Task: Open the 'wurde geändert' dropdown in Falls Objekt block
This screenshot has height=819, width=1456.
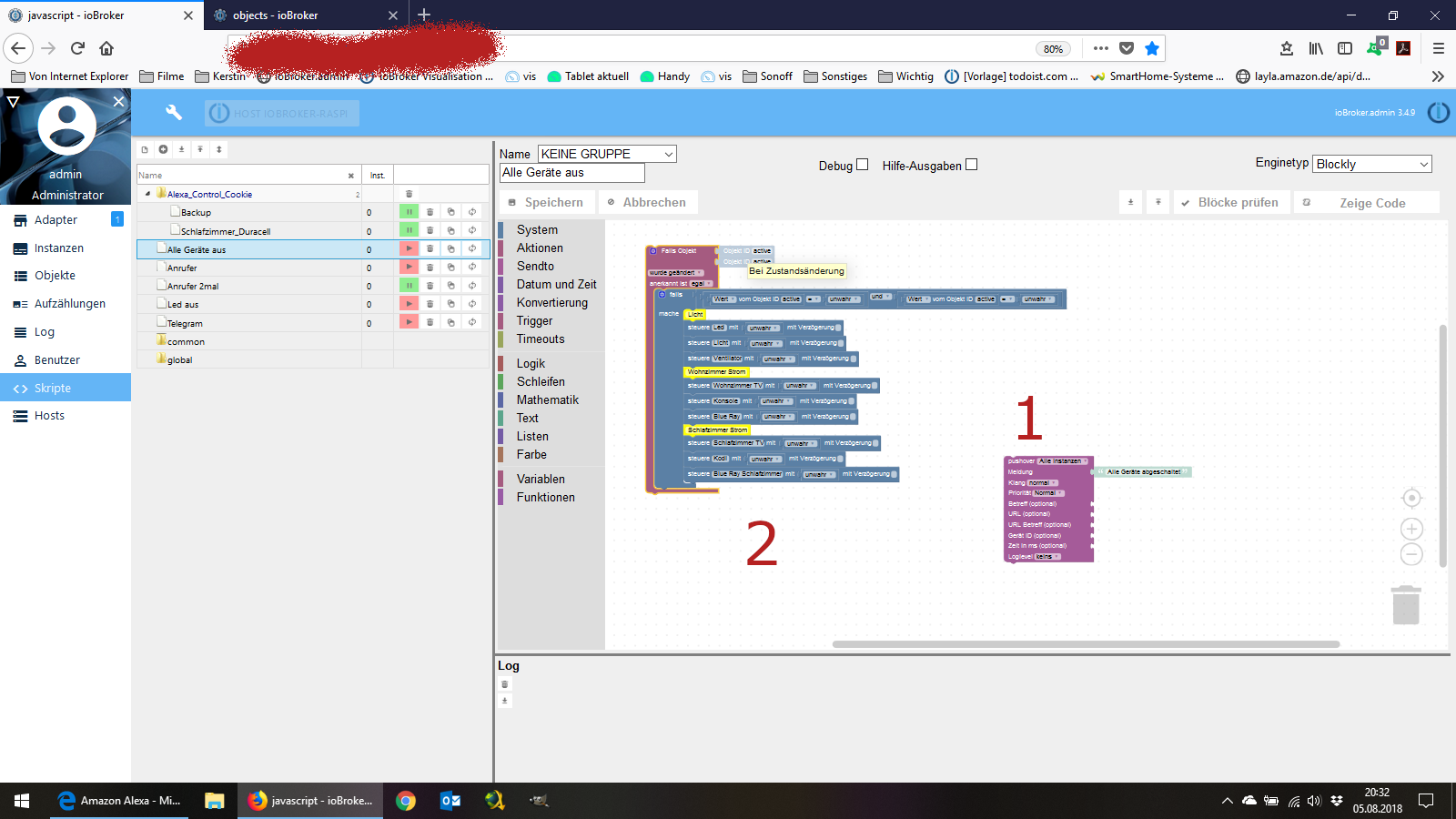Action: pos(675,273)
